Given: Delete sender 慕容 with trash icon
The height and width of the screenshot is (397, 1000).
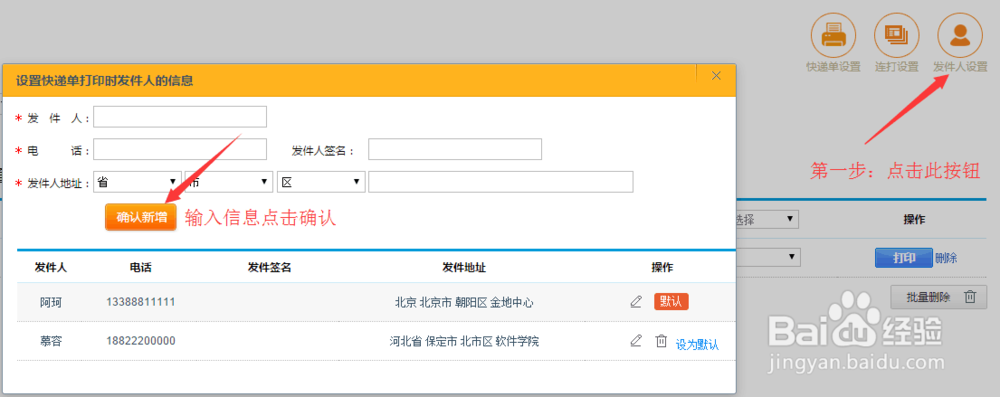Looking at the screenshot, I should tap(661, 341).
